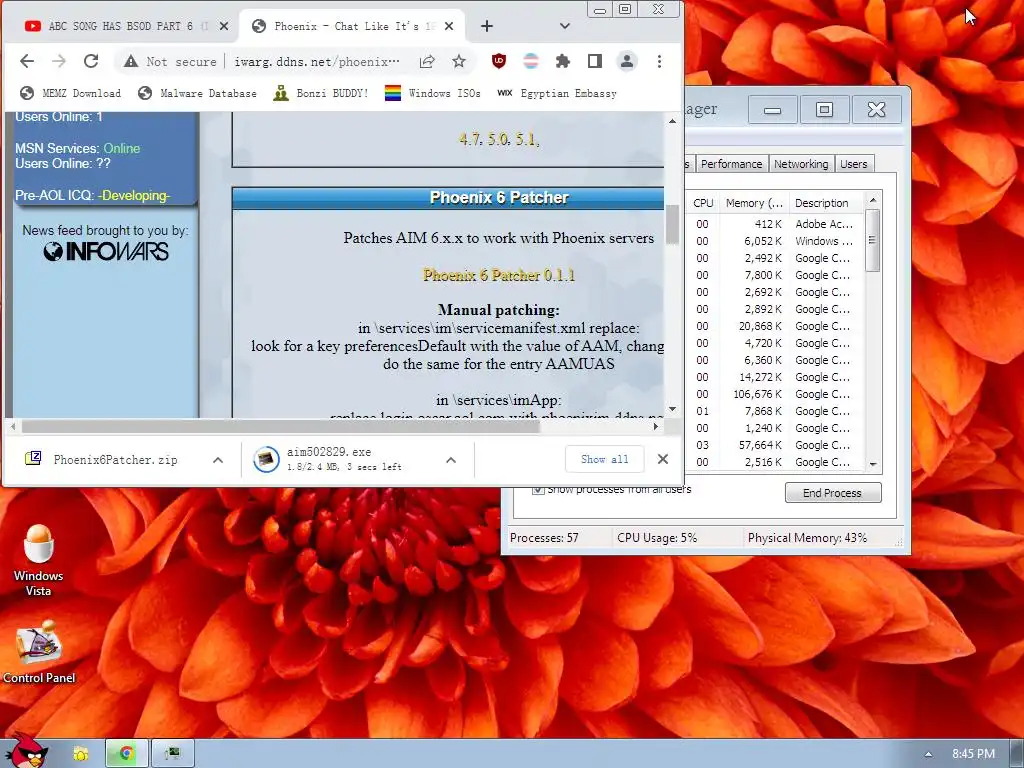Toggle the Chrome side panel icon
This screenshot has width=1024, height=768.
coord(594,61)
